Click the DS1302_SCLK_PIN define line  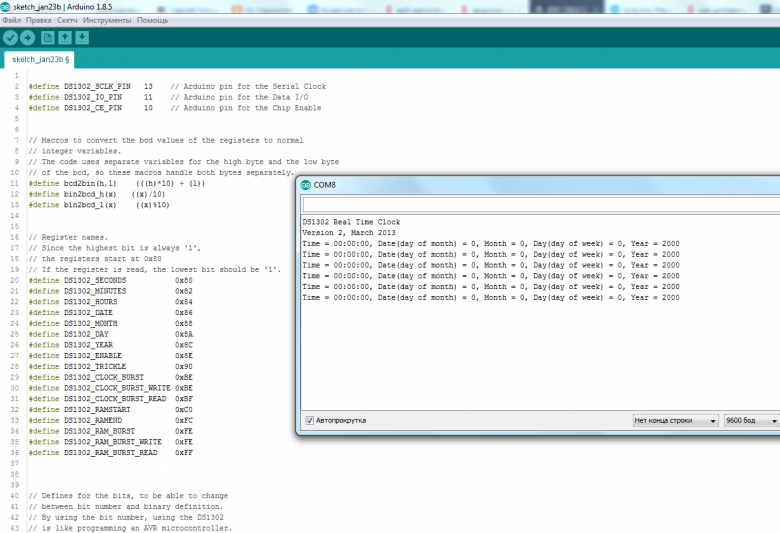(177, 87)
